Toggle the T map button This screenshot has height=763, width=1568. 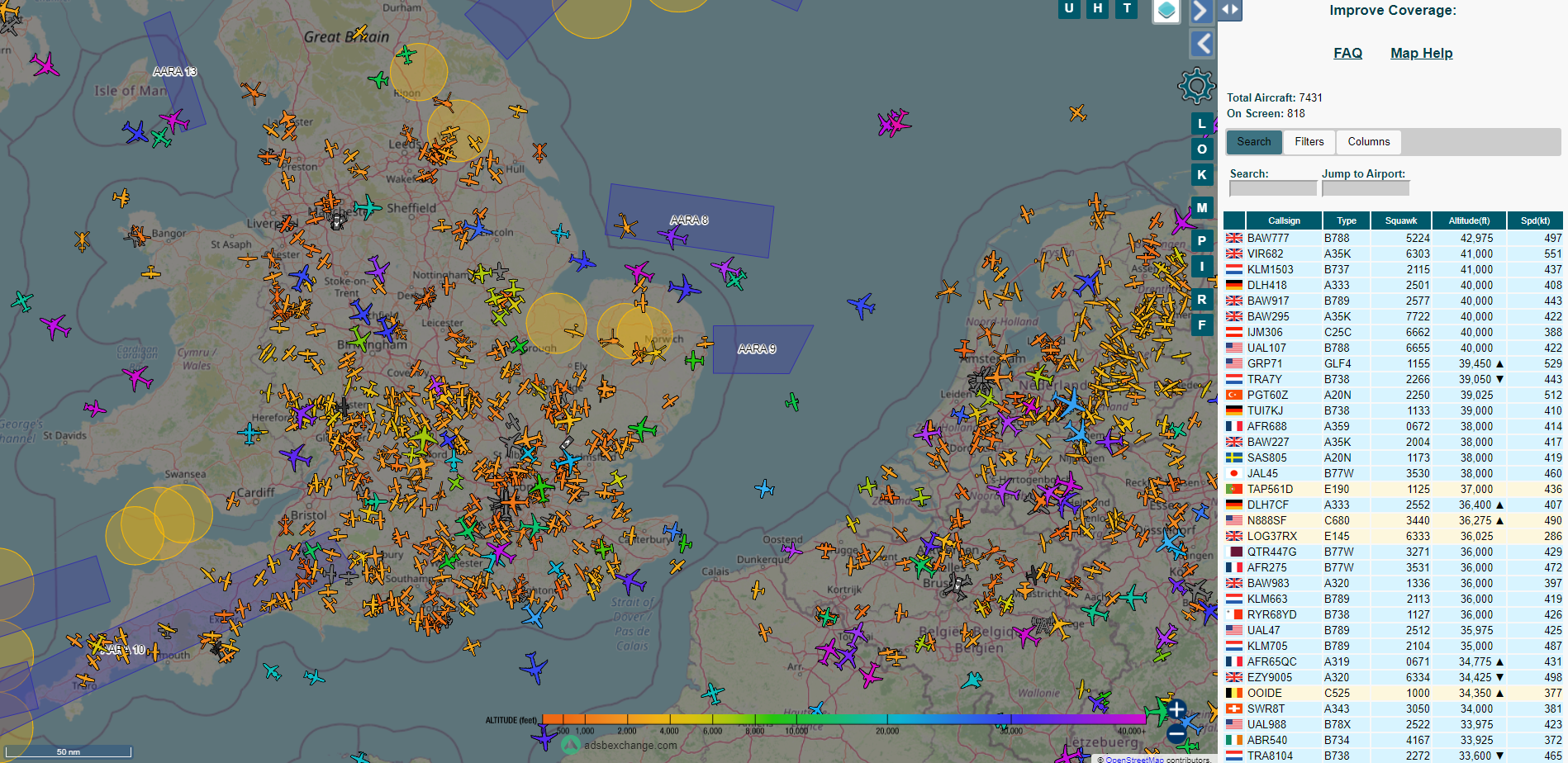pyautogui.click(x=1127, y=8)
